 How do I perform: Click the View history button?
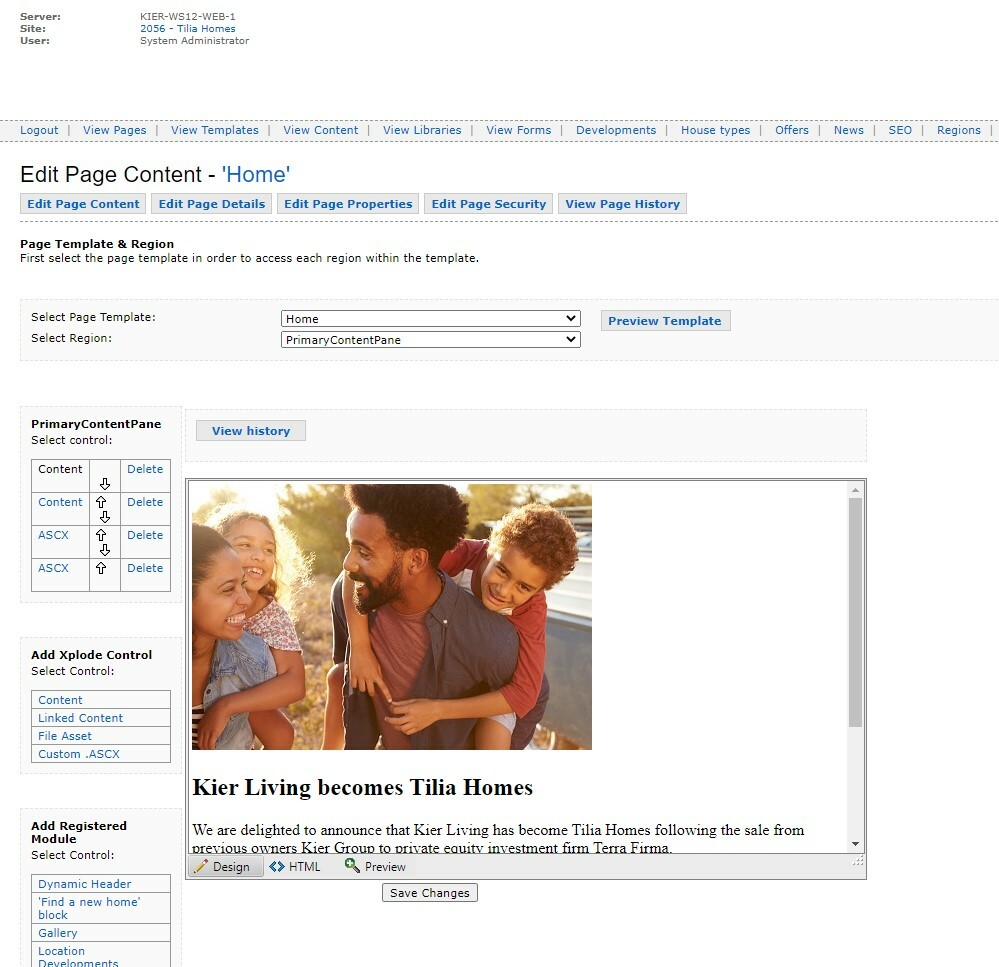(x=250, y=431)
